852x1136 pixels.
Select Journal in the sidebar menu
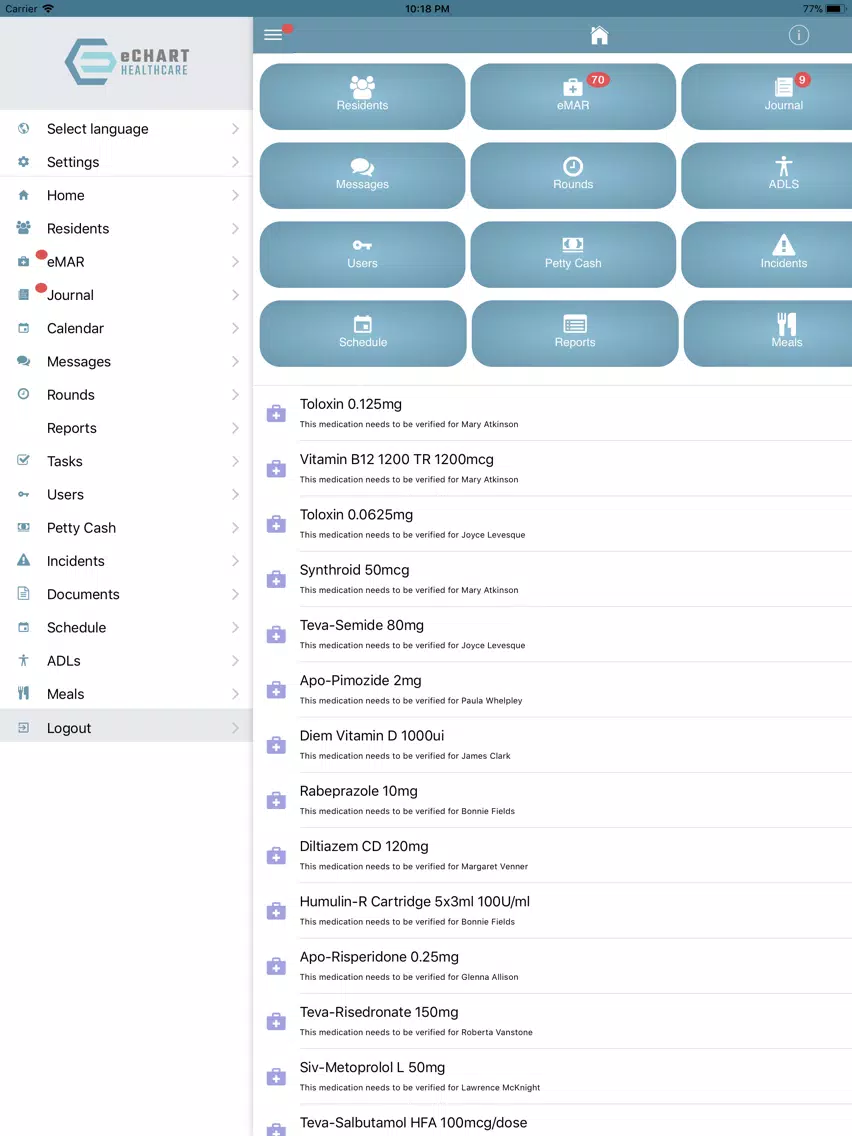(126, 295)
